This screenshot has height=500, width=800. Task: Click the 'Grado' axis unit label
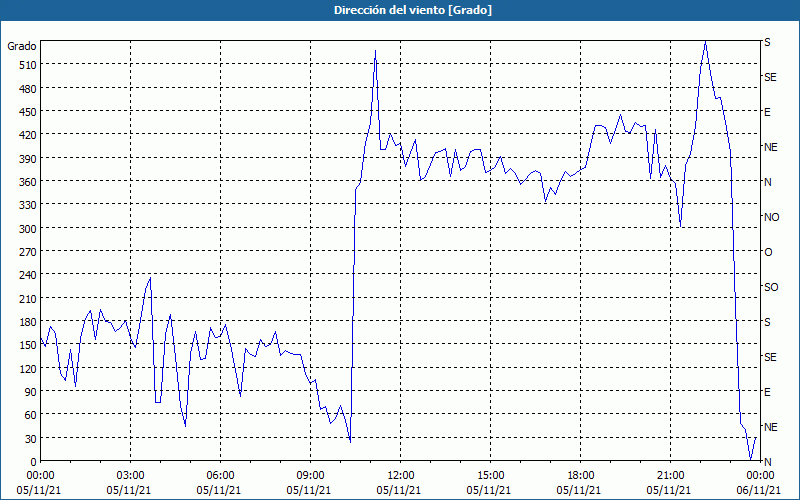click(x=22, y=46)
